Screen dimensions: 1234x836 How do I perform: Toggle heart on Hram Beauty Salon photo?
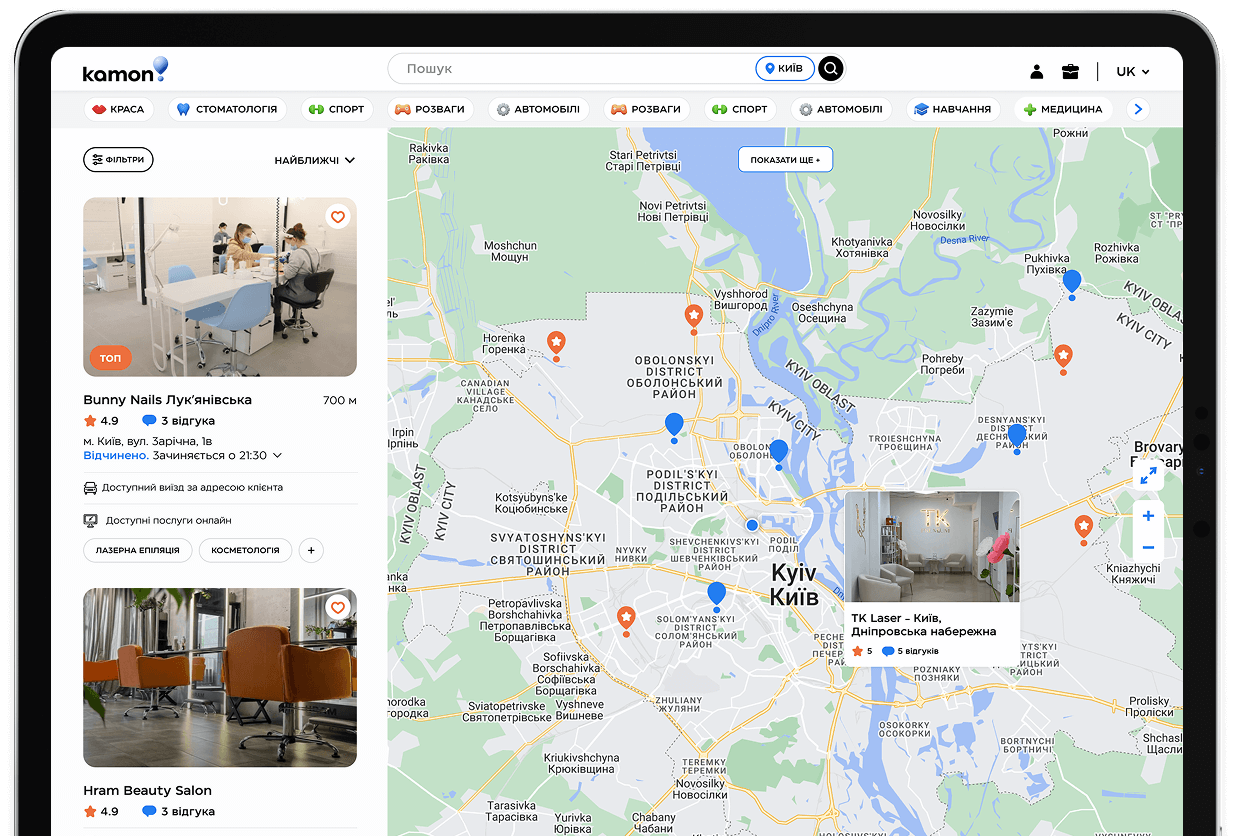click(x=338, y=607)
